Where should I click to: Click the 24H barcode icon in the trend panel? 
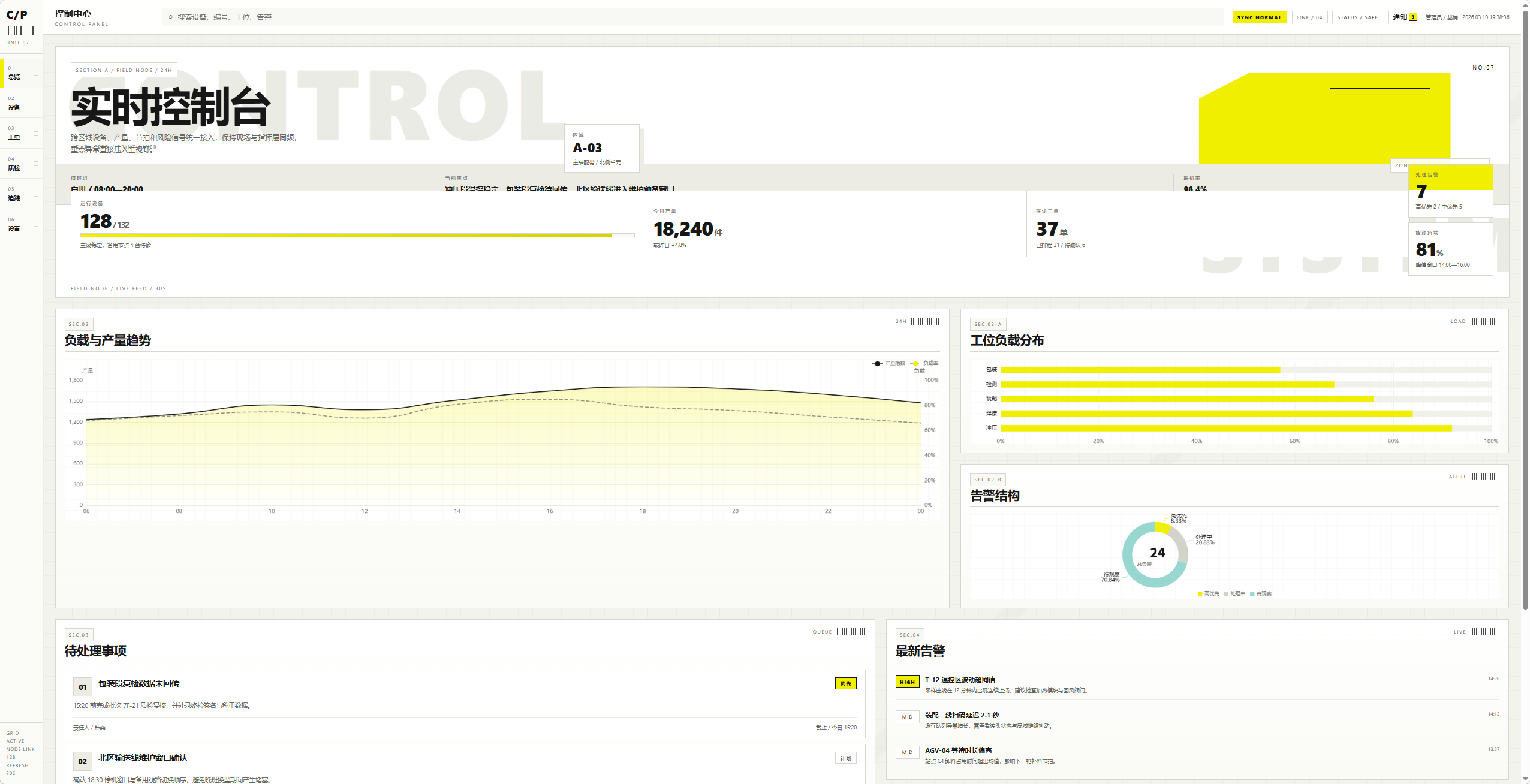(925, 321)
